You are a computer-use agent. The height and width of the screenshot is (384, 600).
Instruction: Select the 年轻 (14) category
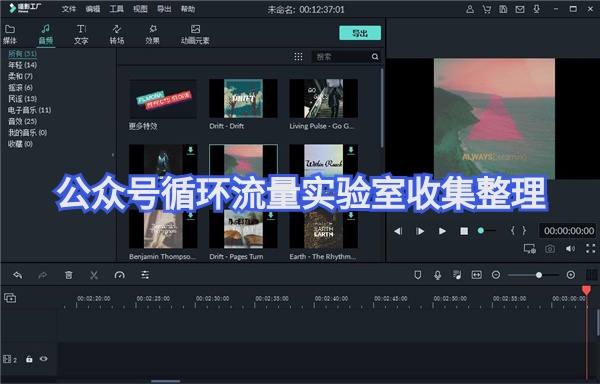pyautogui.click(x=23, y=65)
